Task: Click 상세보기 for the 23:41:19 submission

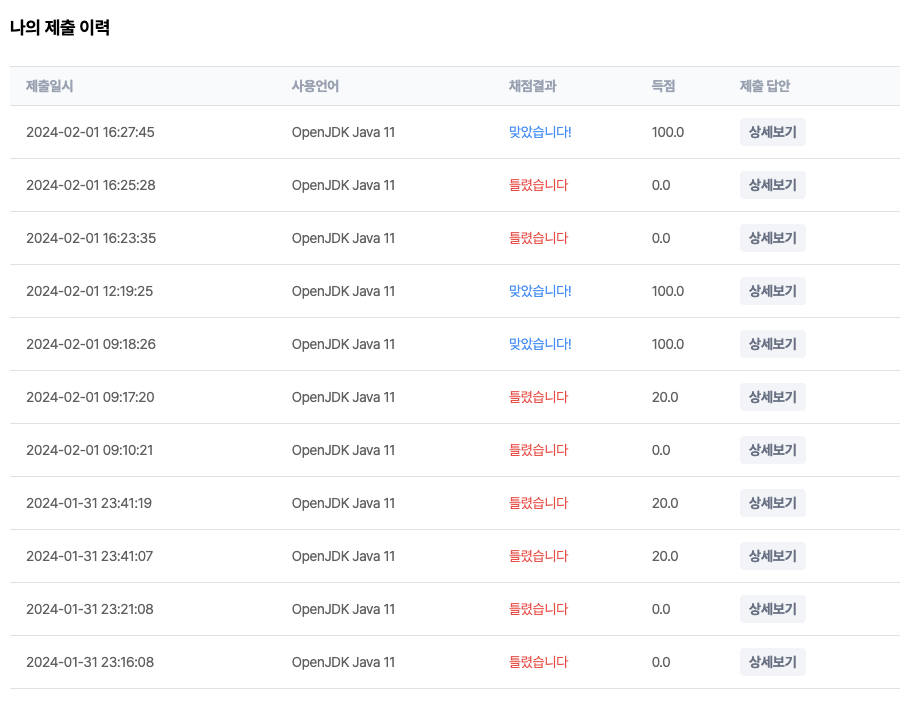Action: [x=772, y=503]
